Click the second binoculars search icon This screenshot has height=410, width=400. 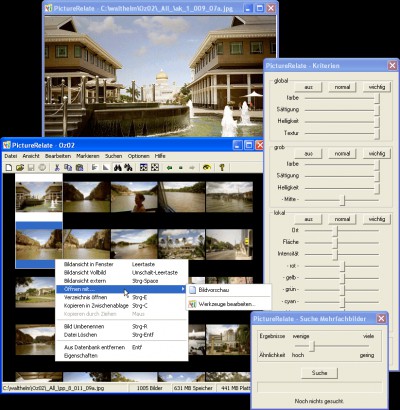coord(128,167)
